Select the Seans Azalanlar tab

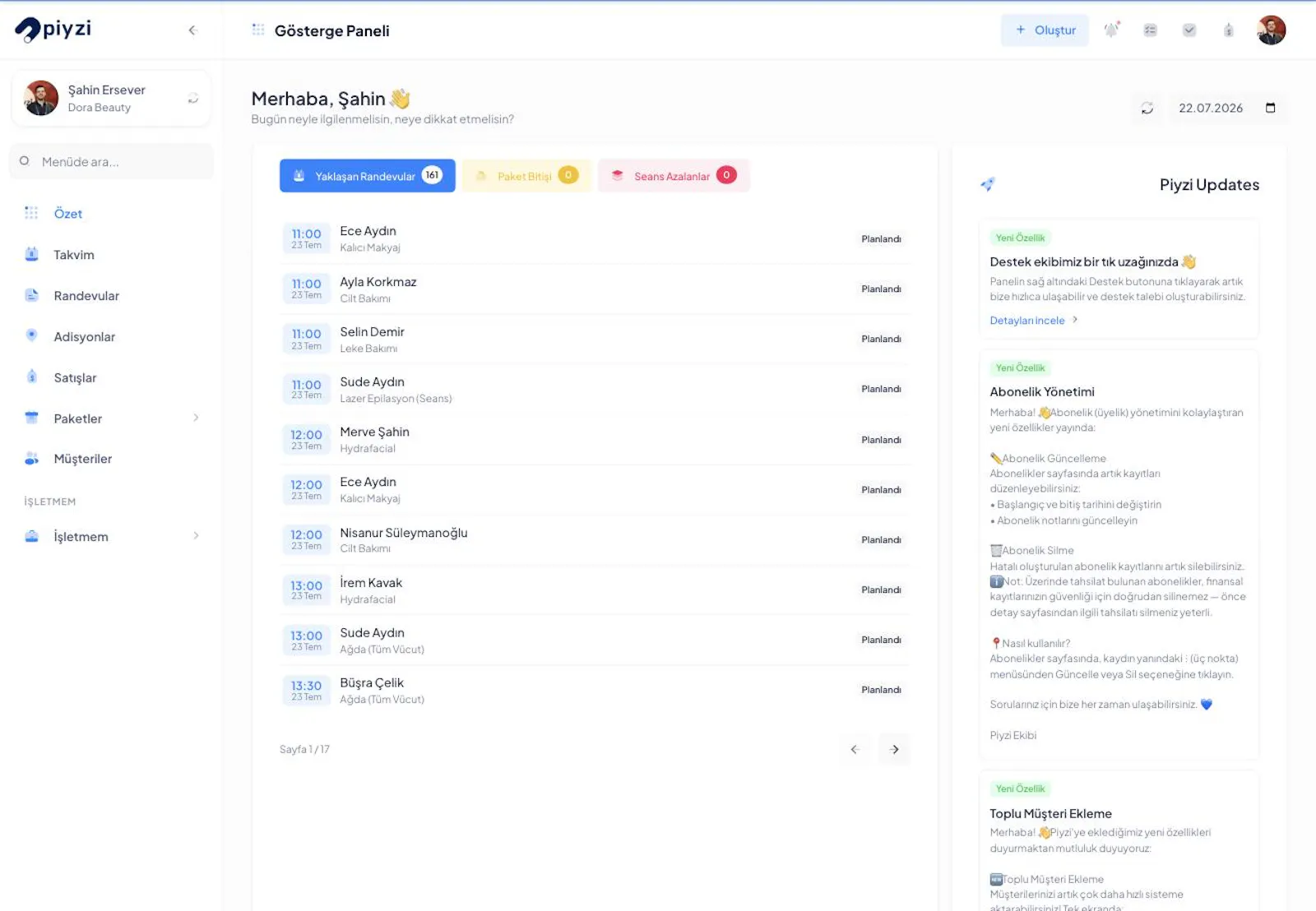click(674, 176)
